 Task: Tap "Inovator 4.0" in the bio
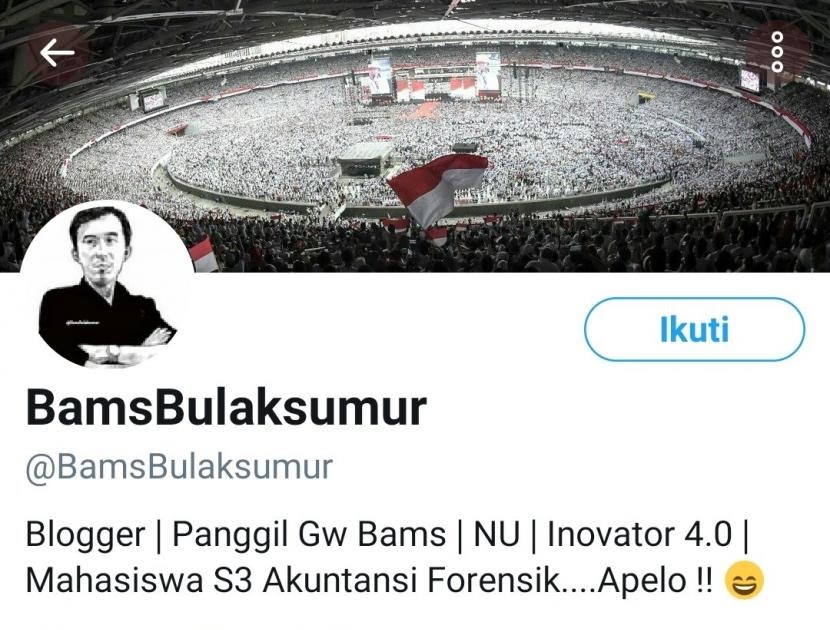coord(639,534)
